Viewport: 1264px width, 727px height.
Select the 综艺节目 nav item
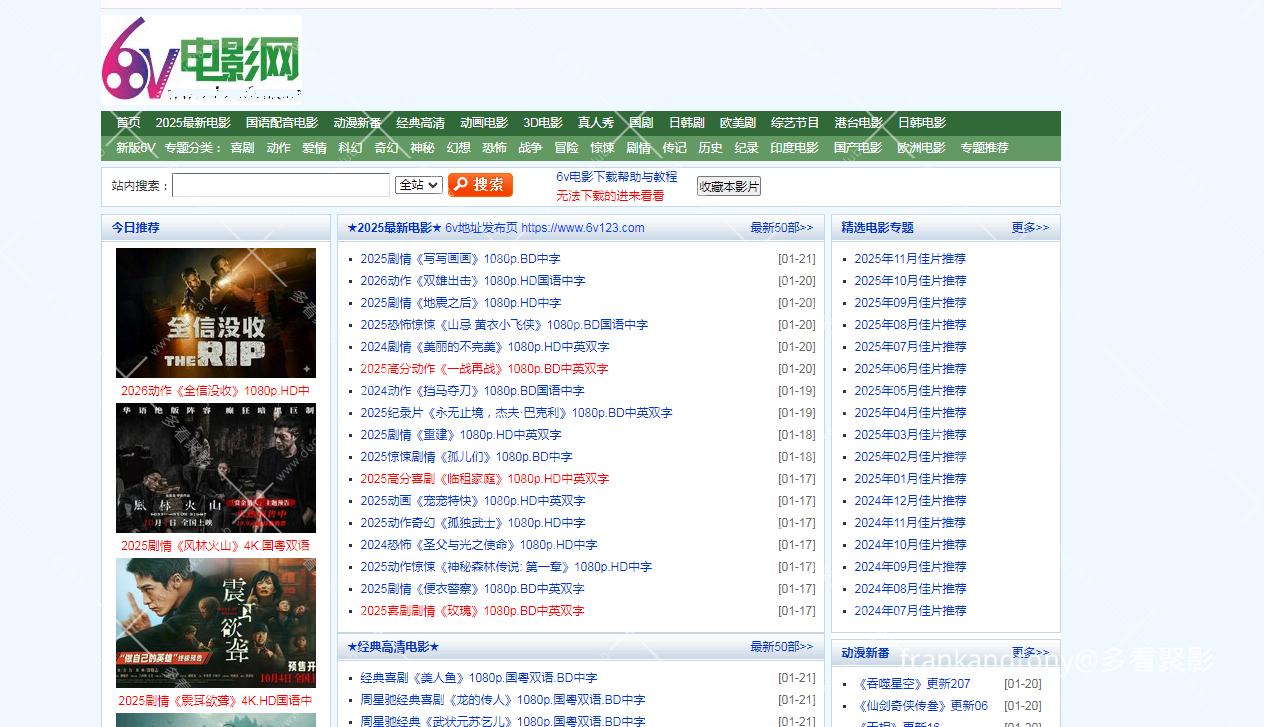(795, 123)
